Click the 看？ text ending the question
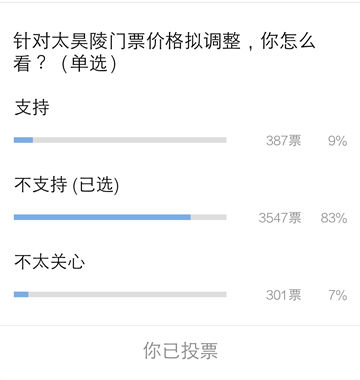 click(x=30, y=63)
